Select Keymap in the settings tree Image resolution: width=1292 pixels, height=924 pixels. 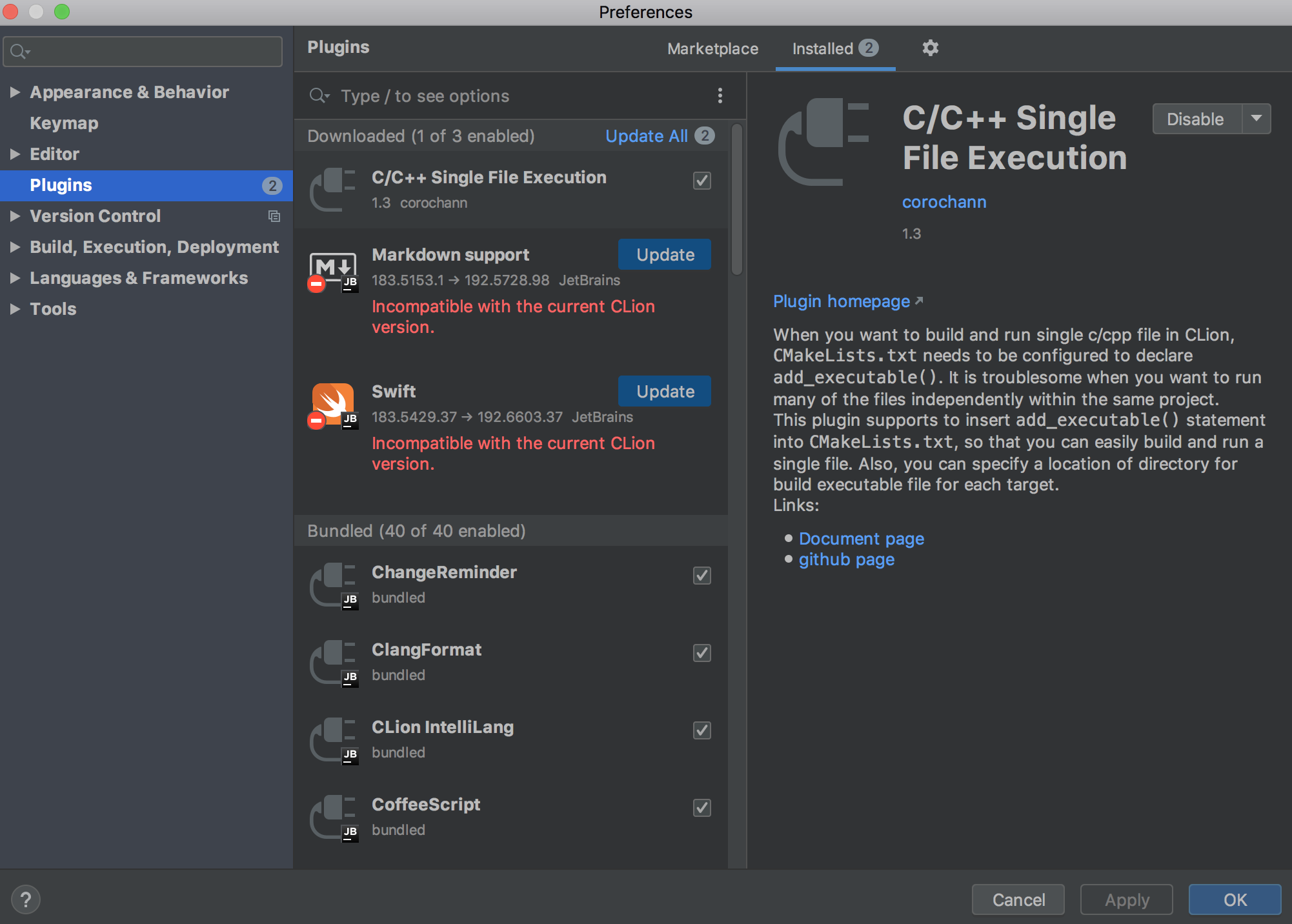point(65,123)
